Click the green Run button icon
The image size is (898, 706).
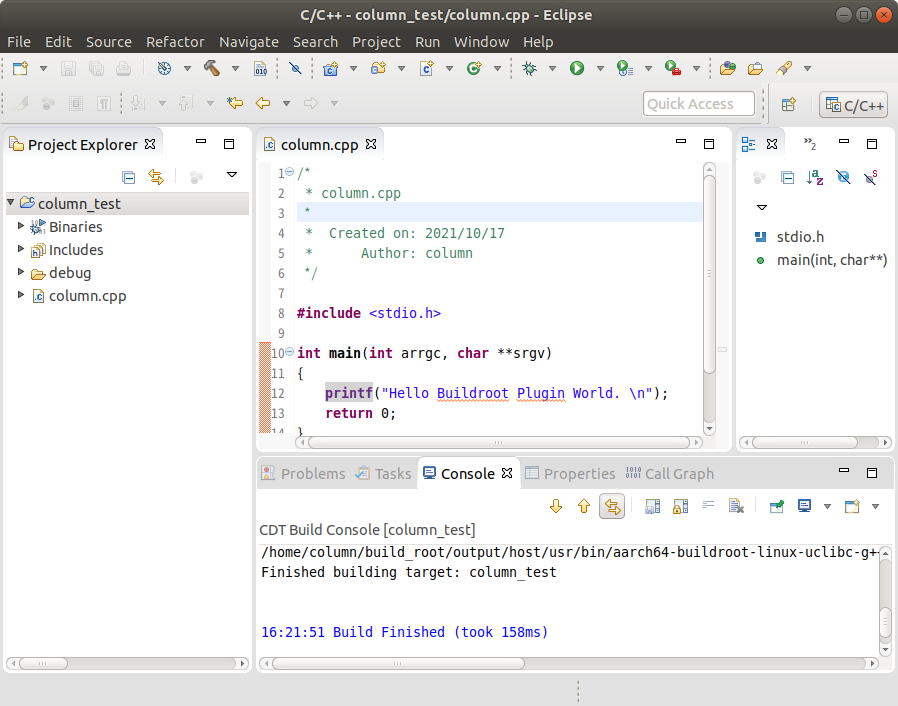(577, 69)
